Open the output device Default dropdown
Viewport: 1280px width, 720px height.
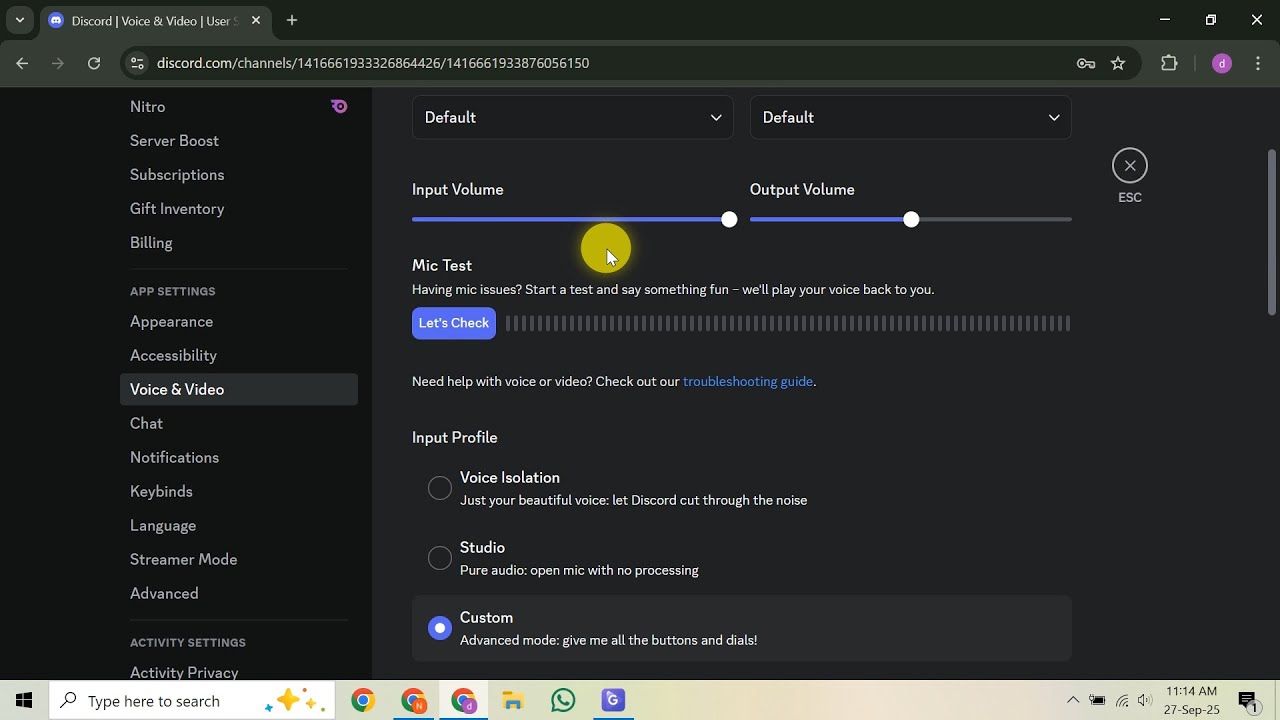pyautogui.click(x=911, y=117)
